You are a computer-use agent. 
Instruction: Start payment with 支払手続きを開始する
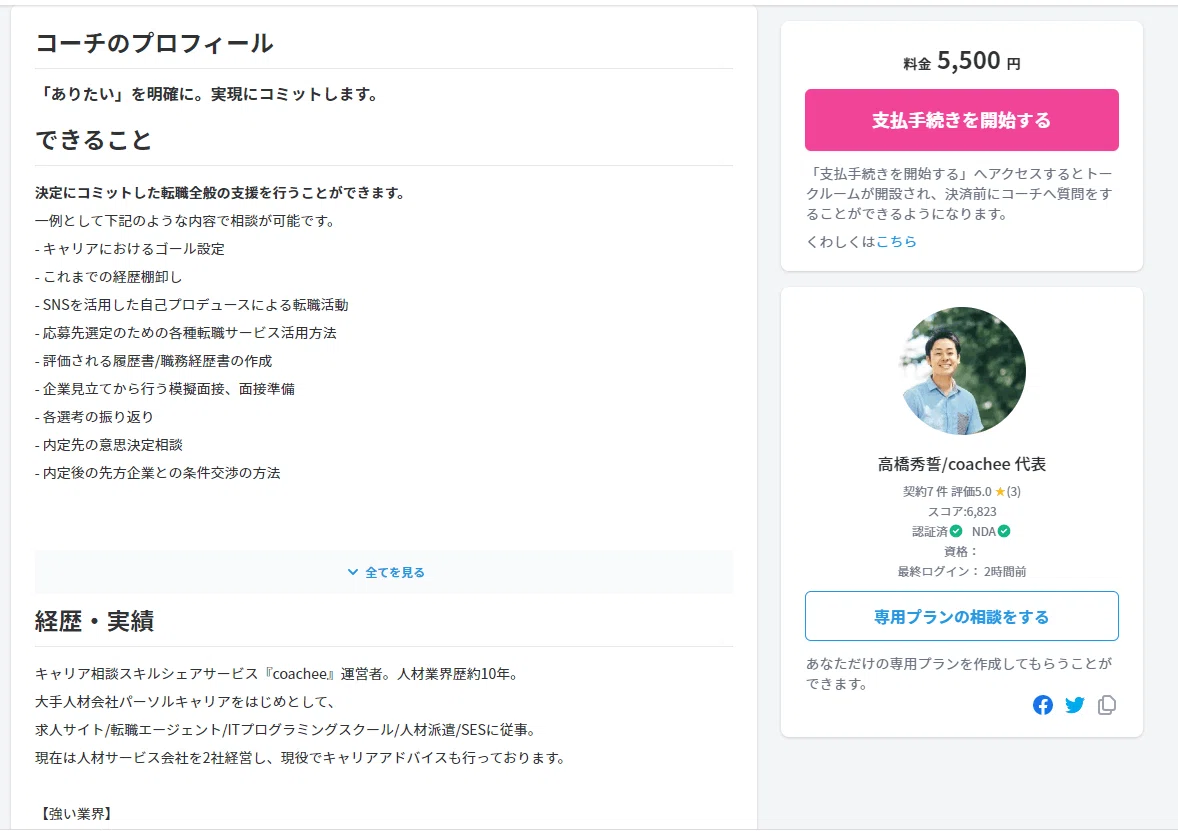tap(962, 120)
